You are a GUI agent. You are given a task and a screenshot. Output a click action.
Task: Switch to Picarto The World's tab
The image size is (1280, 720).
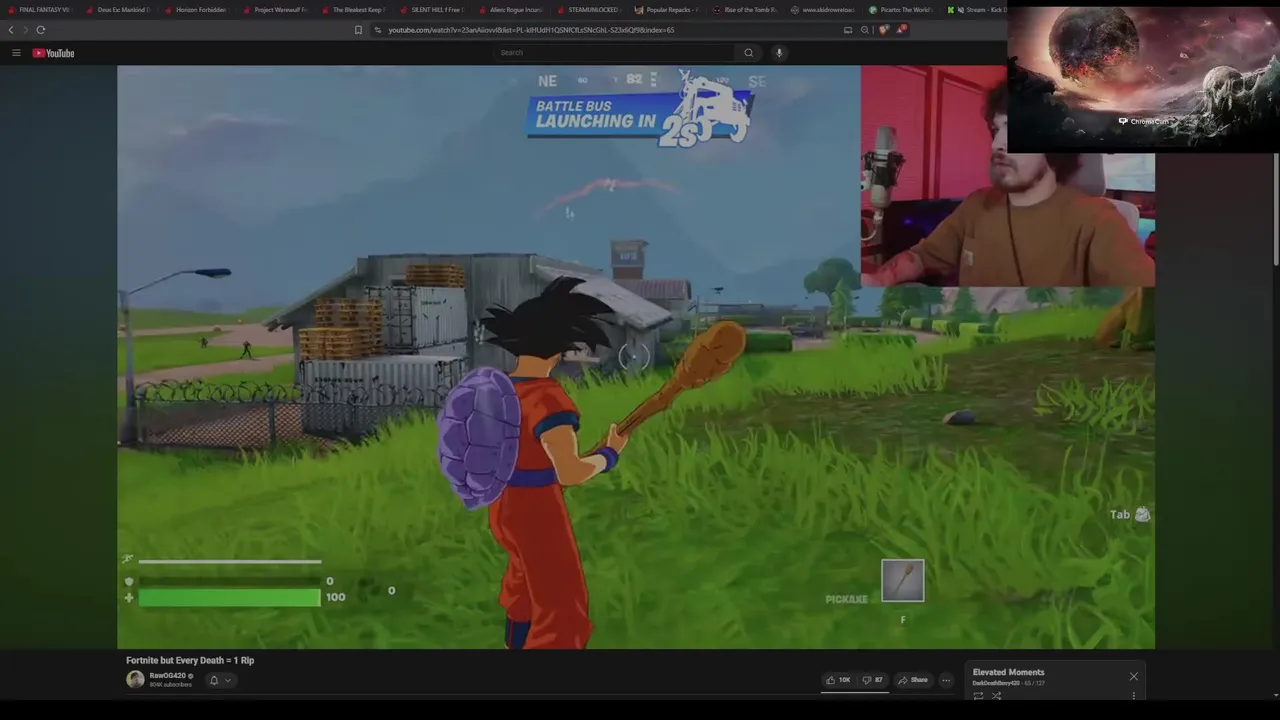coord(900,10)
